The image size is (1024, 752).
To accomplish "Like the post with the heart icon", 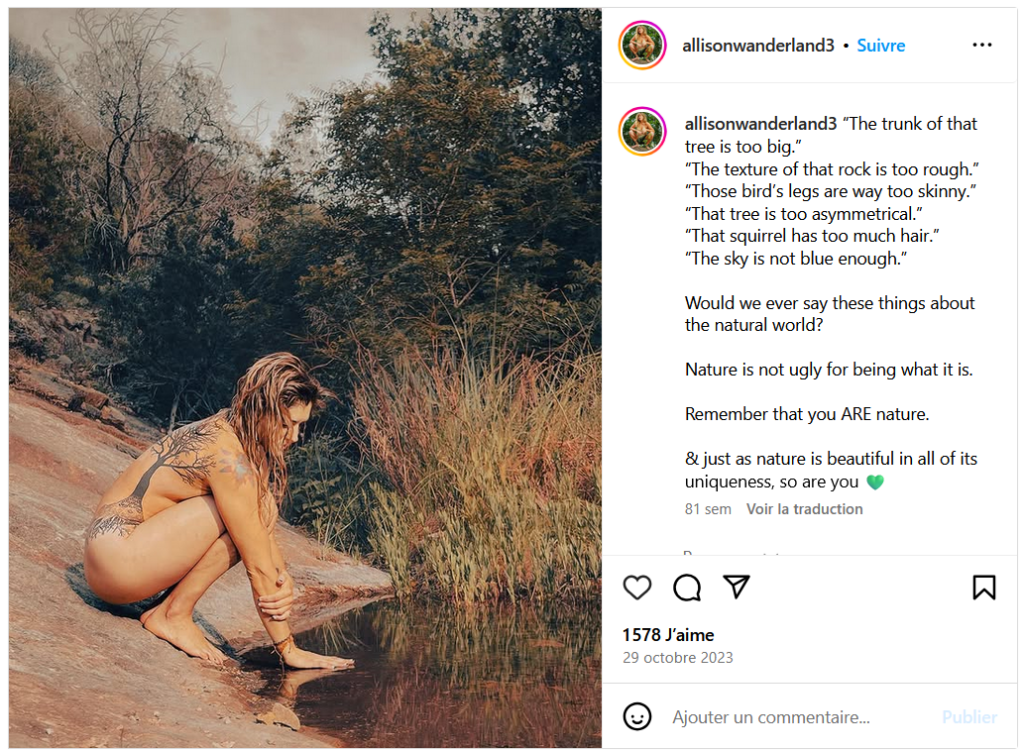I will click(637, 588).
